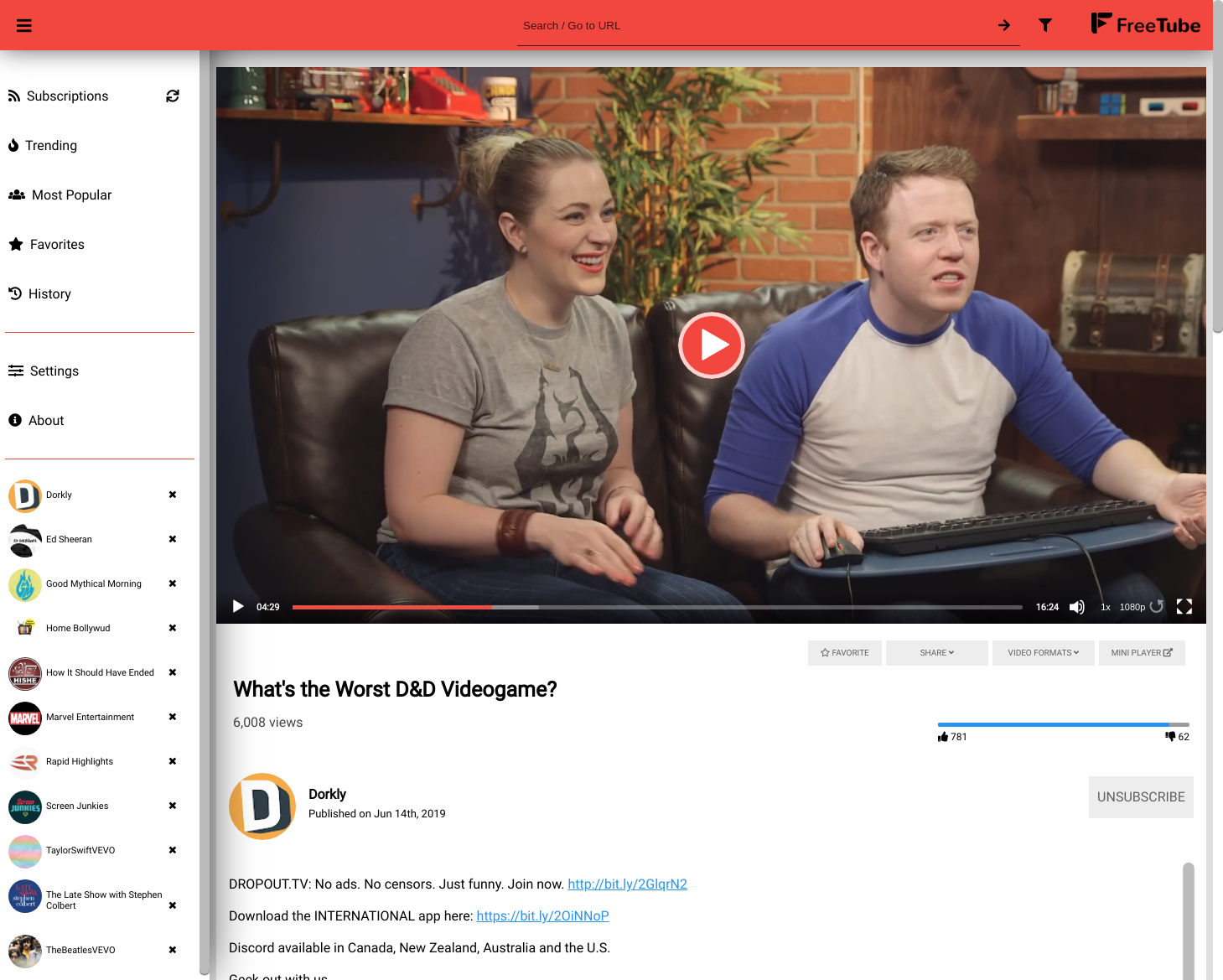This screenshot has width=1223, height=980.
Task: Click the UNSUBSCRIBE button
Action: pyautogui.click(x=1141, y=797)
